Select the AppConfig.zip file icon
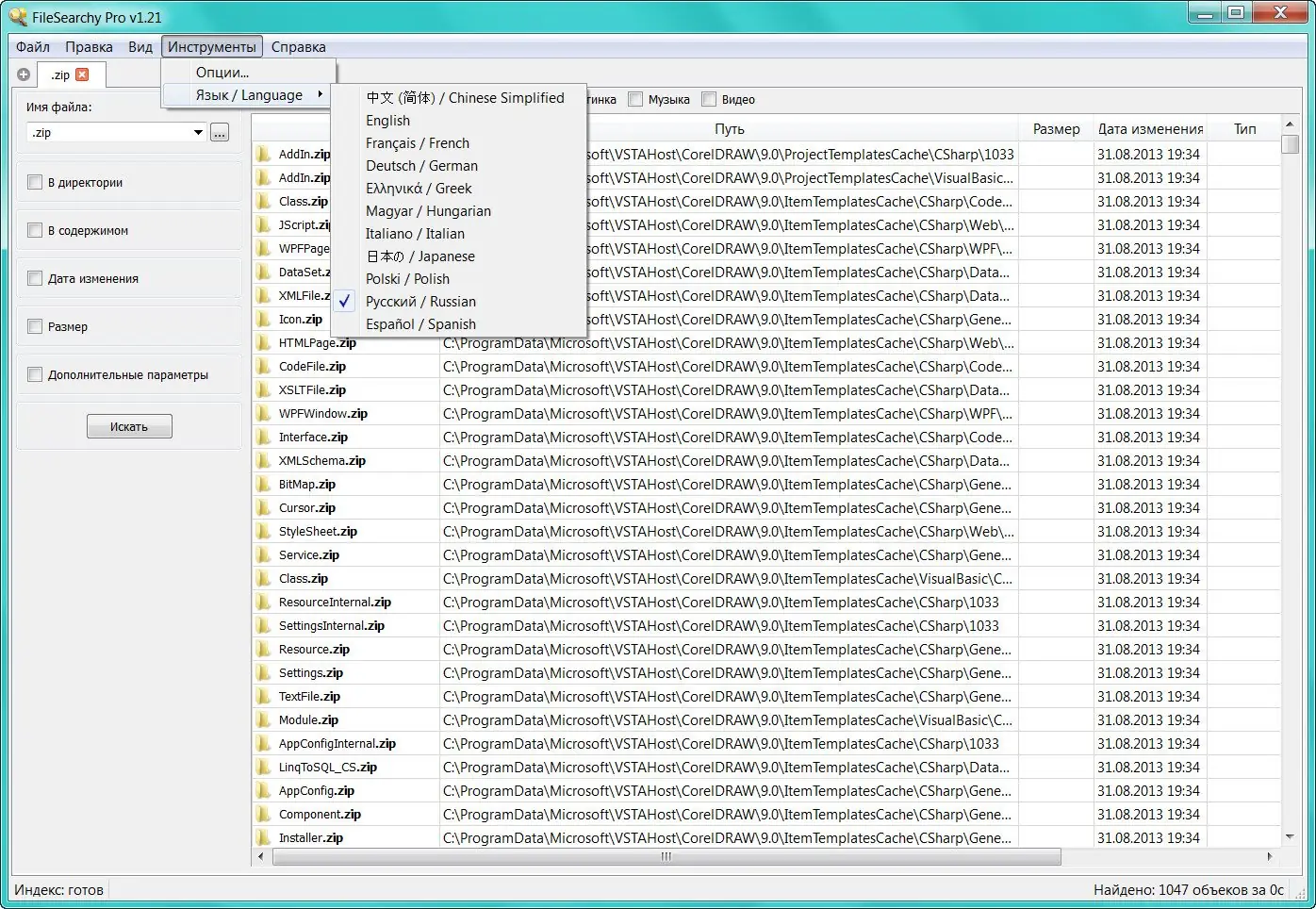 pos(264,790)
